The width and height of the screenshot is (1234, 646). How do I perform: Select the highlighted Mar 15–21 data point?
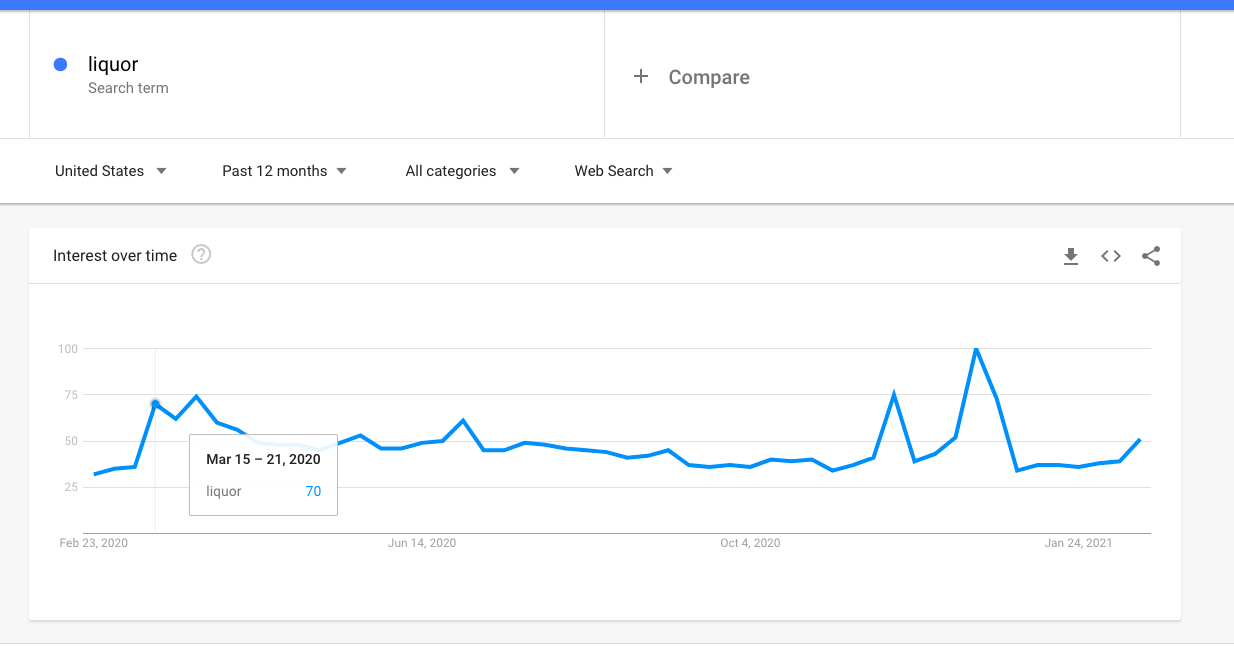(155, 404)
